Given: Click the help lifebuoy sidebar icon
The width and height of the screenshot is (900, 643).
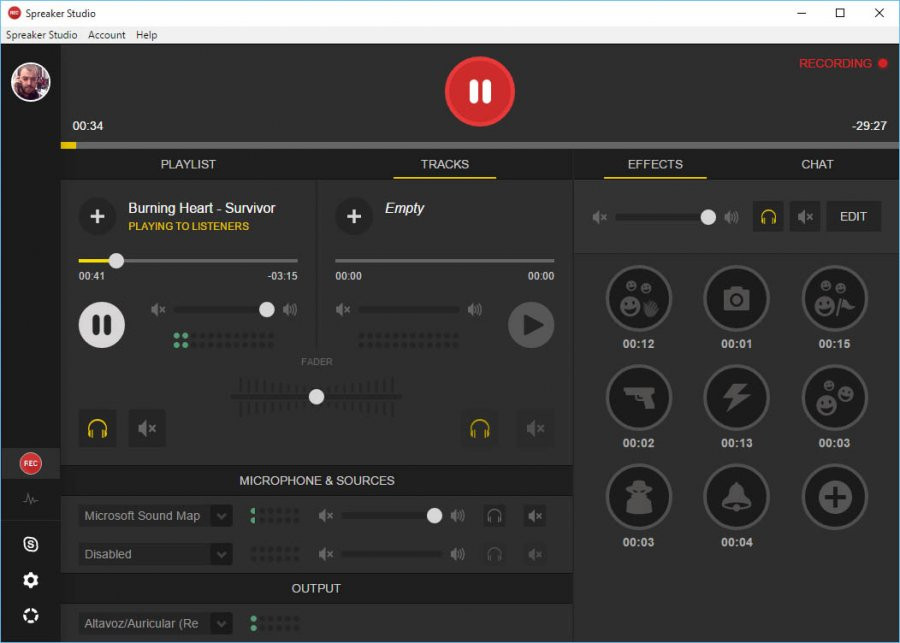Looking at the screenshot, I should (31, 615).
